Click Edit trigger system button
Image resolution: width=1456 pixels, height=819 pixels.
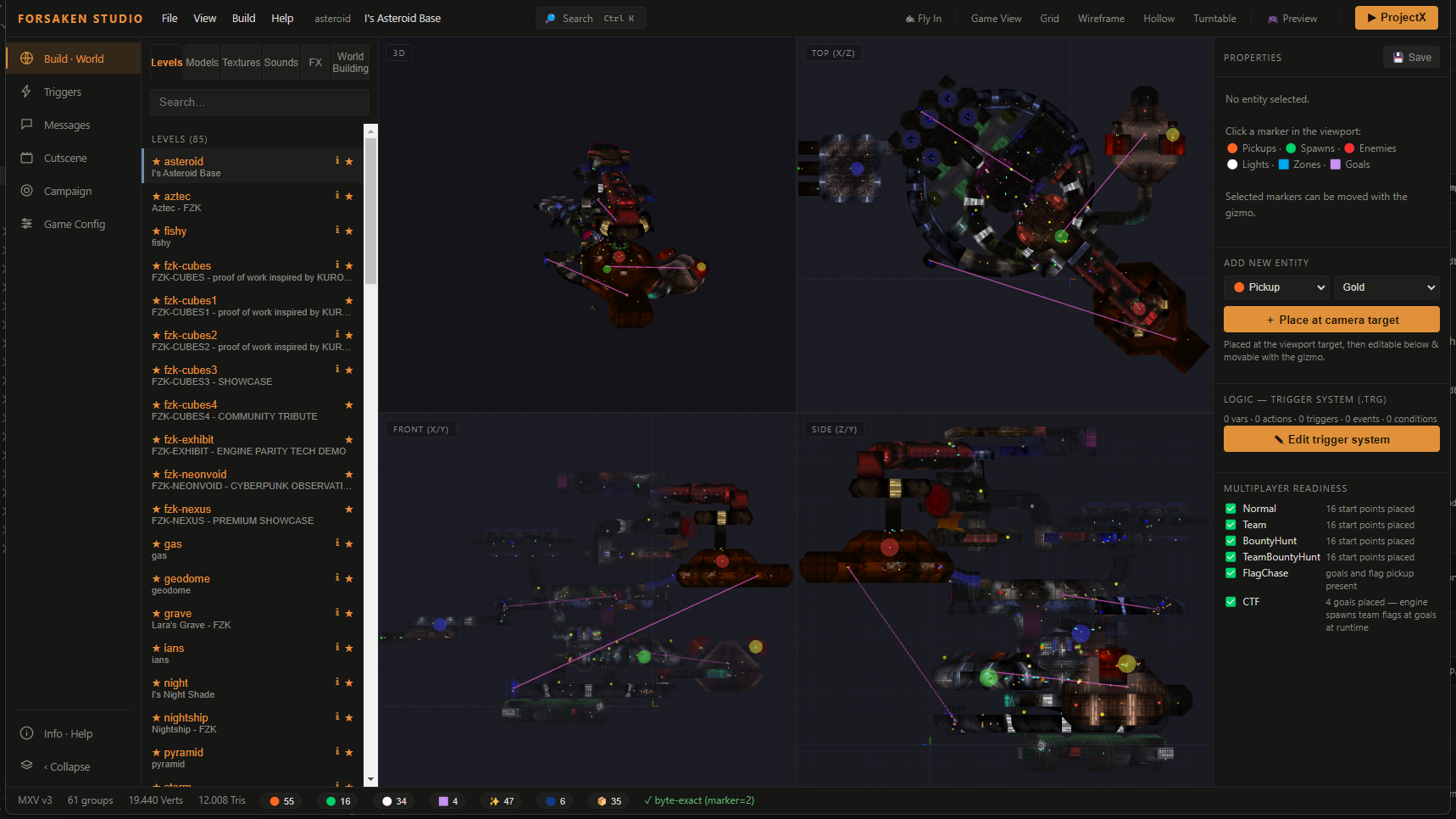tap(1331, 439)
